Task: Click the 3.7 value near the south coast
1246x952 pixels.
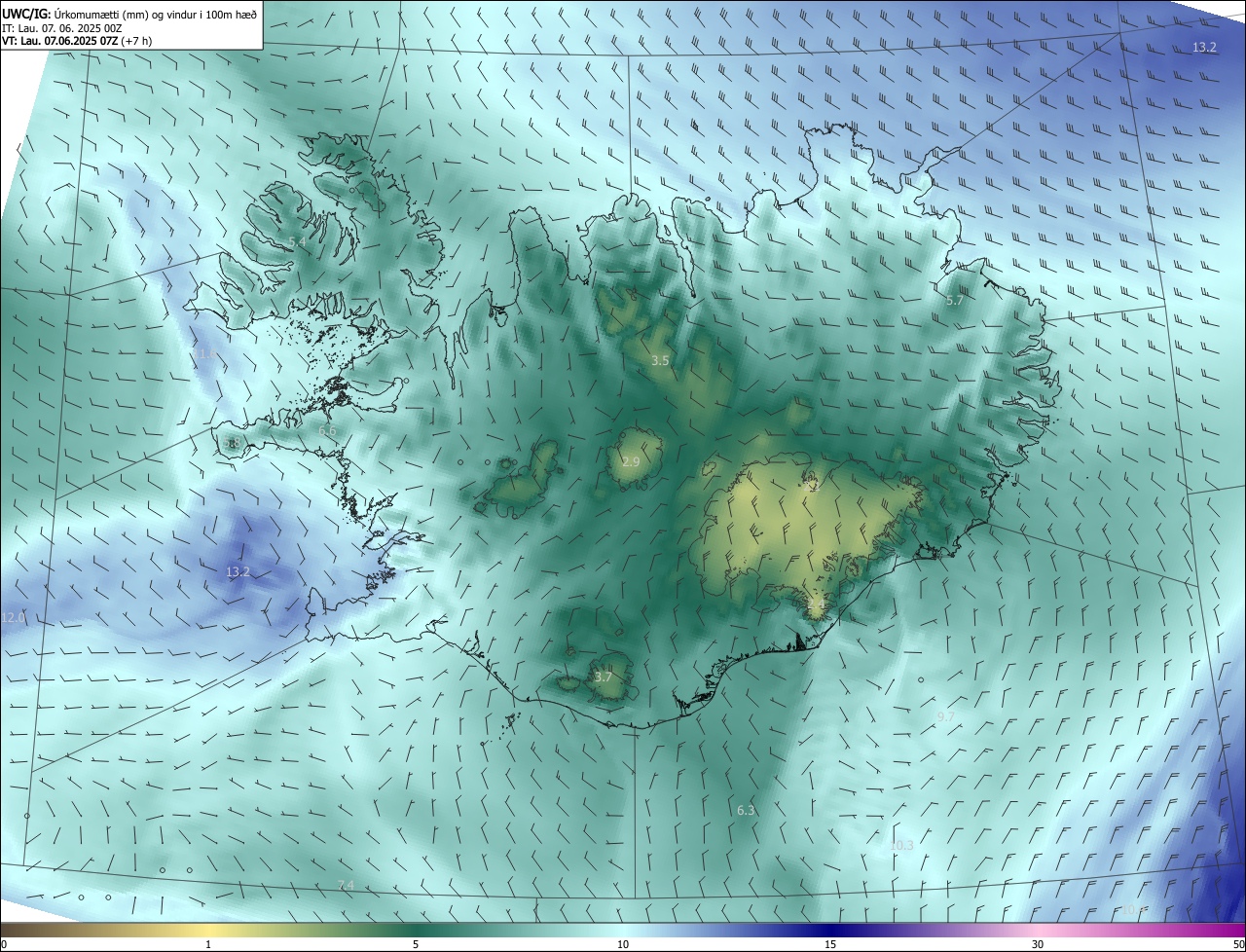Action: click(x=604, y=677)
